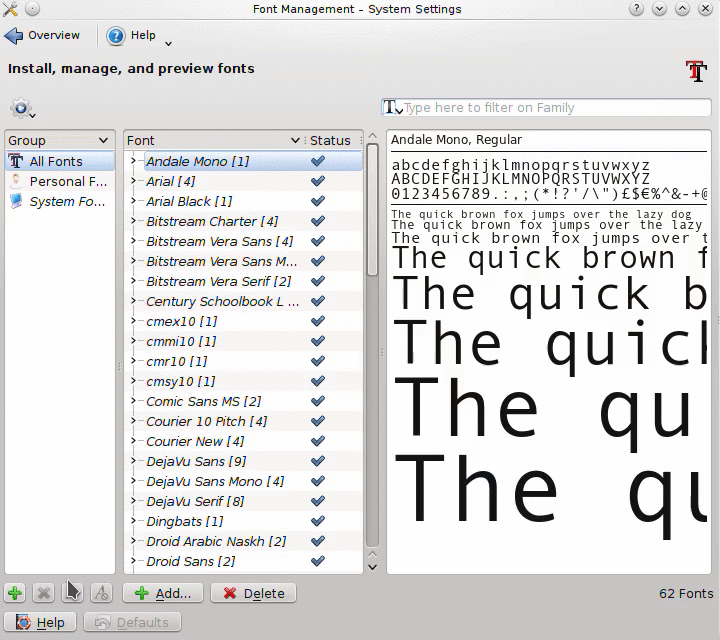
Task: Toggle status check of Andale Mono
Action: coord(318,161)
